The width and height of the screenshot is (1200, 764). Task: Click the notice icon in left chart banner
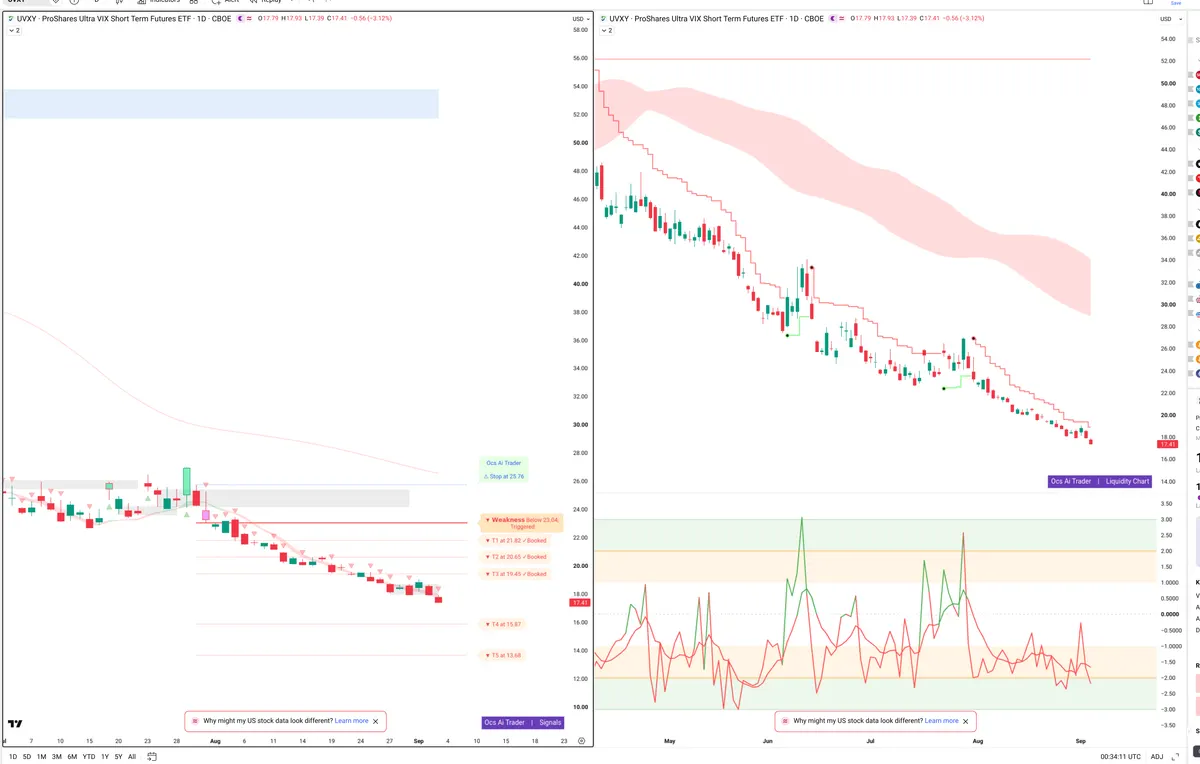point(194,721)
